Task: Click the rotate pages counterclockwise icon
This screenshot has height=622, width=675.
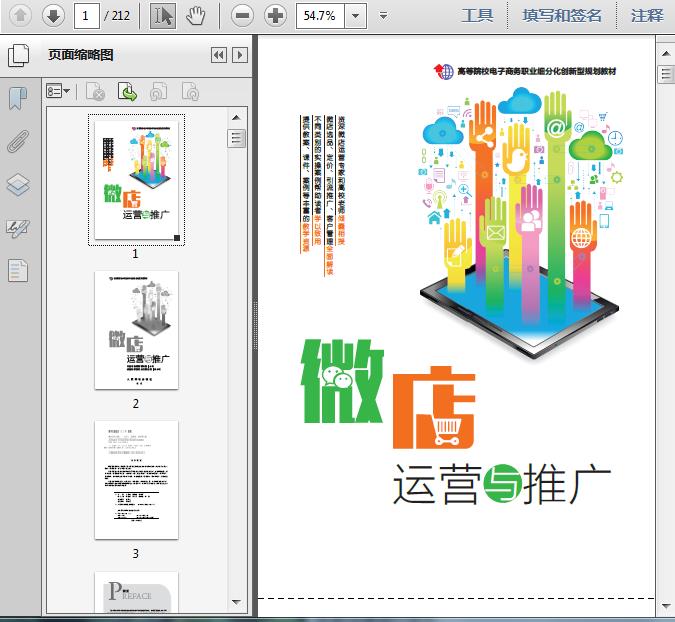Action: (x=158, y=91)
